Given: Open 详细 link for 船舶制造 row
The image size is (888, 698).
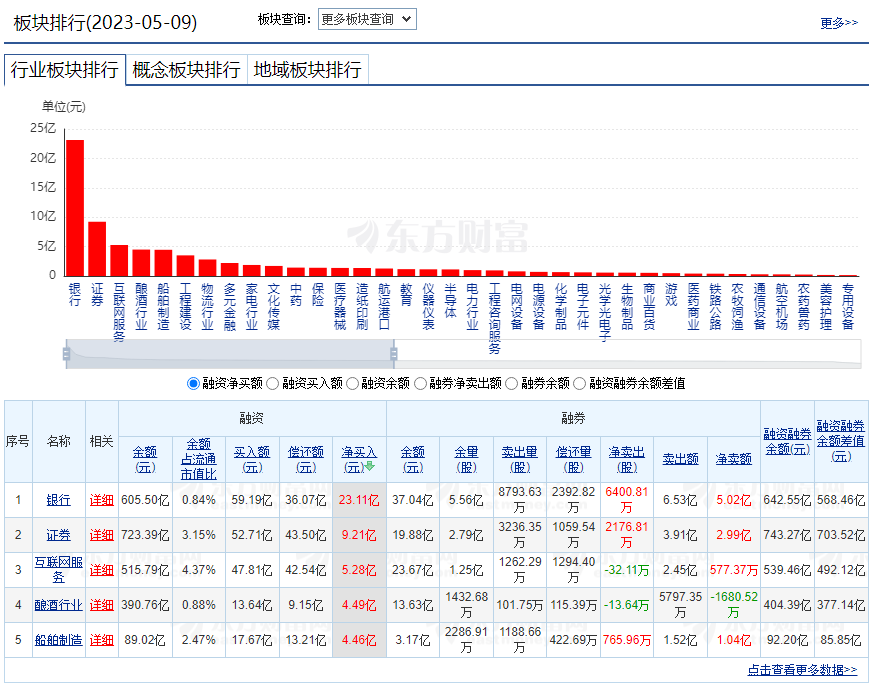Looking at the screenshot, I should tap(102, 639).
